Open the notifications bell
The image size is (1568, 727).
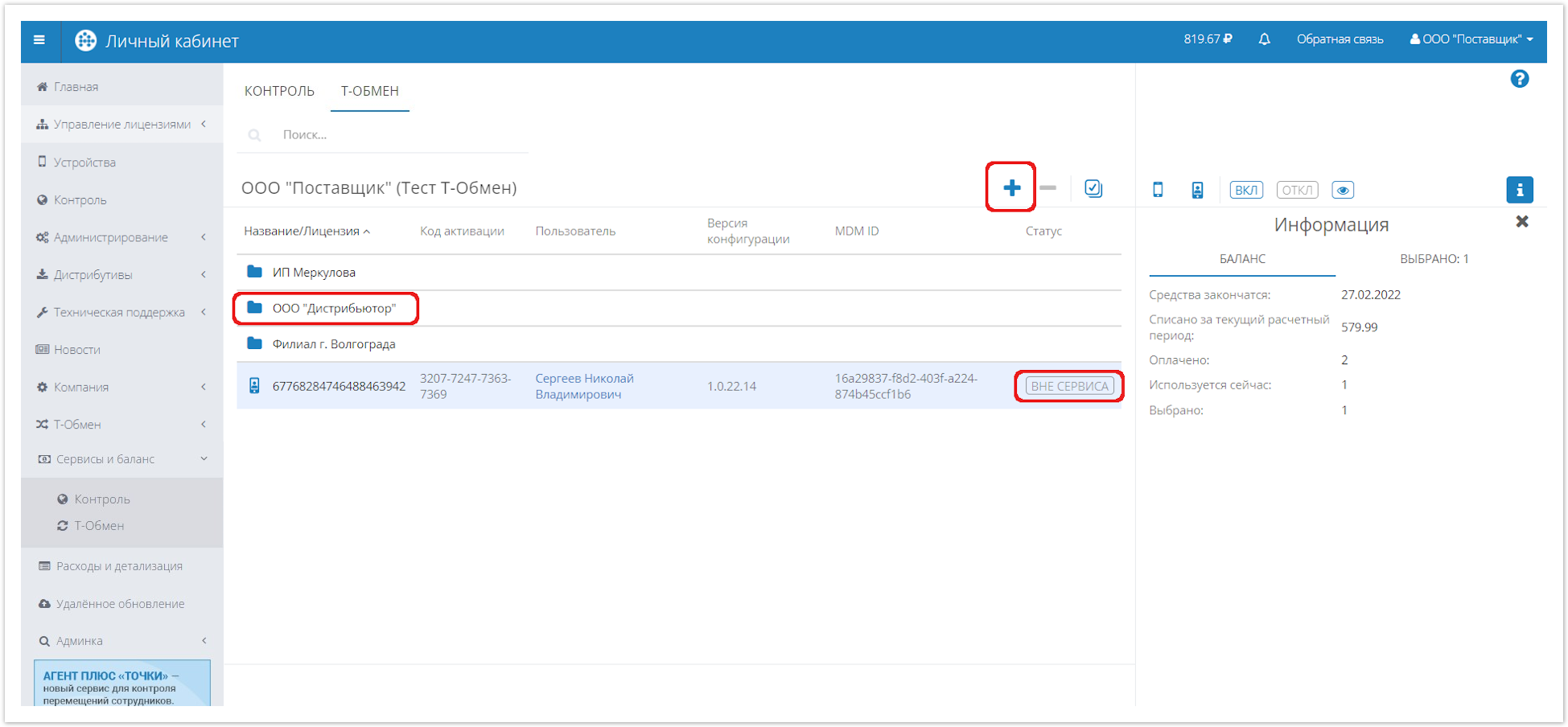click(1264, 39)
